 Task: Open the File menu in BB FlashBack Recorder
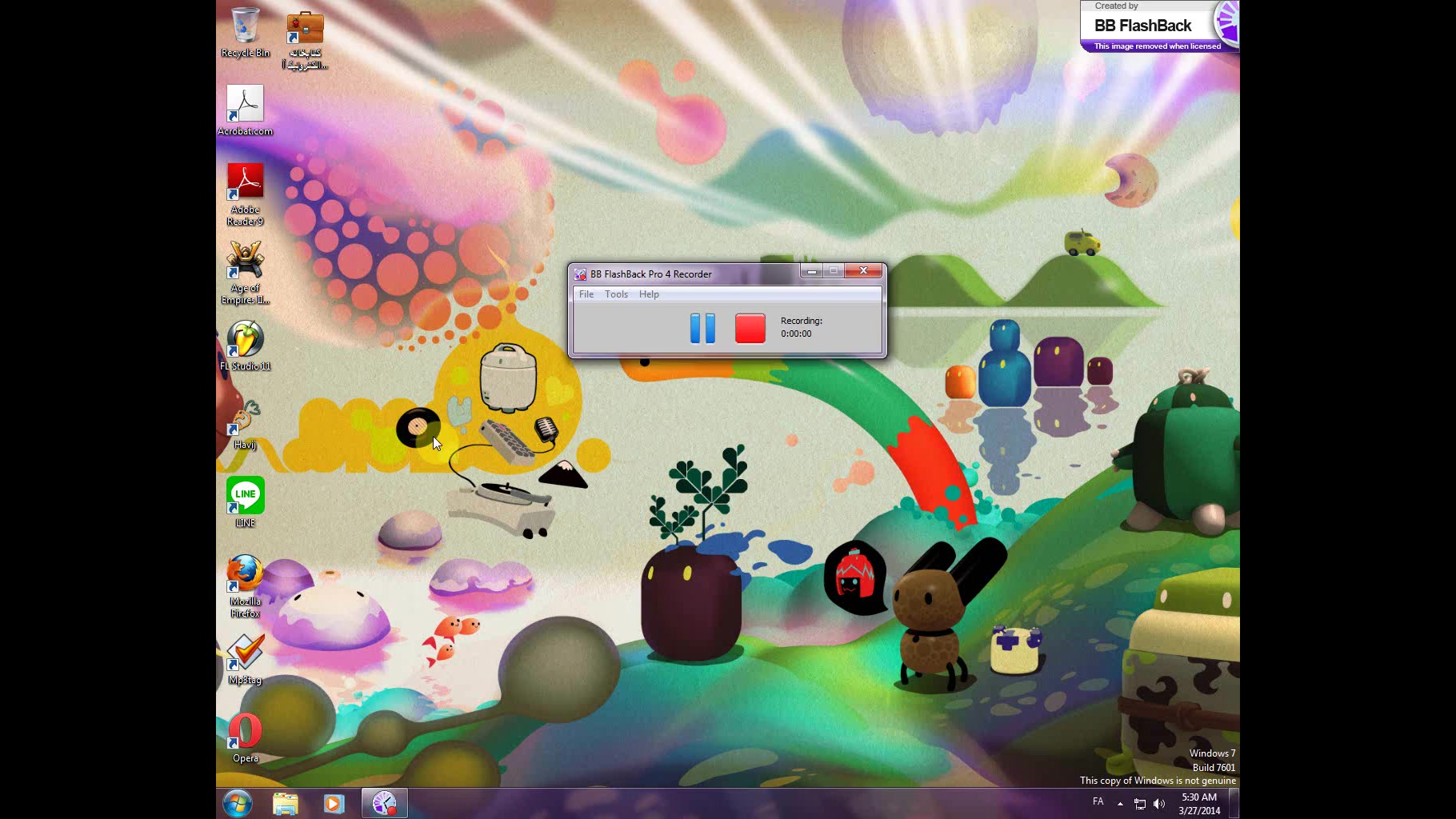pos(586,294)
